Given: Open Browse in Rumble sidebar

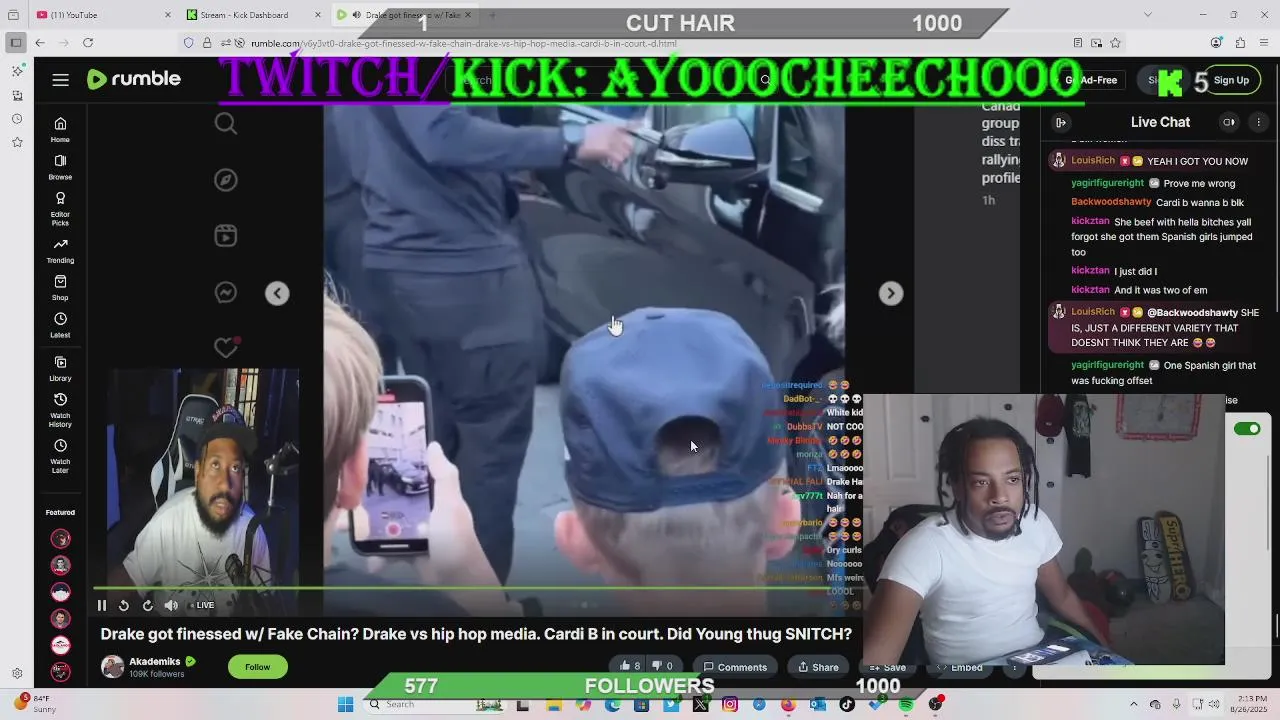Looking at the screenshot, I should (60, 167).
